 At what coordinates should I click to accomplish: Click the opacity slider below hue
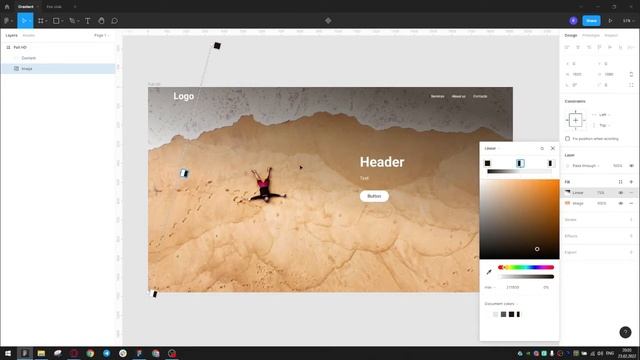[x=526, y=277]
